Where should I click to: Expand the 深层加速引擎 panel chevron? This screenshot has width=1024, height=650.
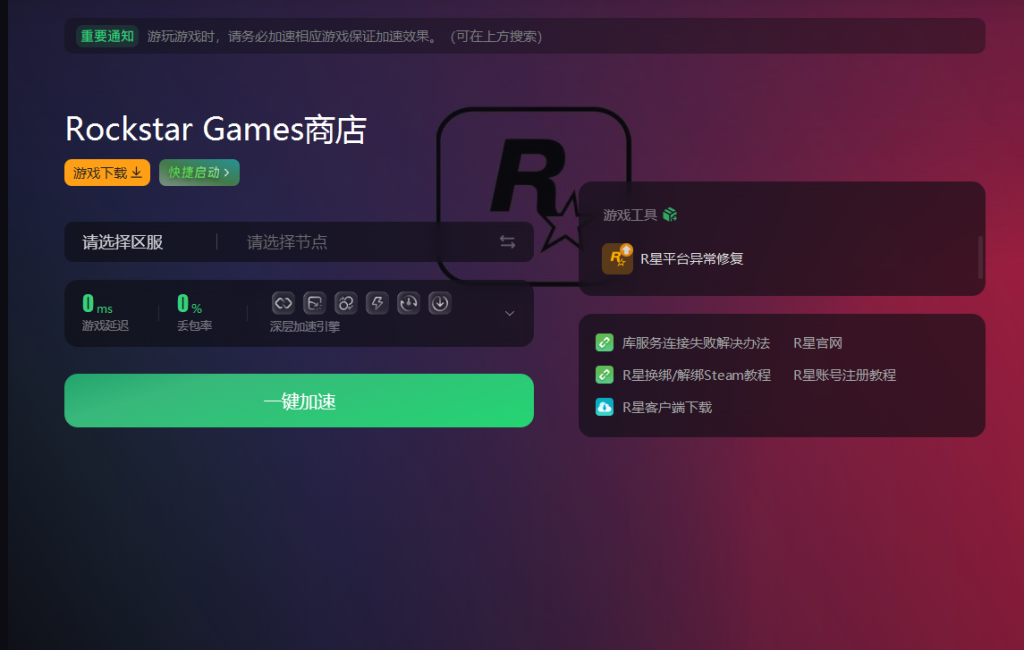509,314
